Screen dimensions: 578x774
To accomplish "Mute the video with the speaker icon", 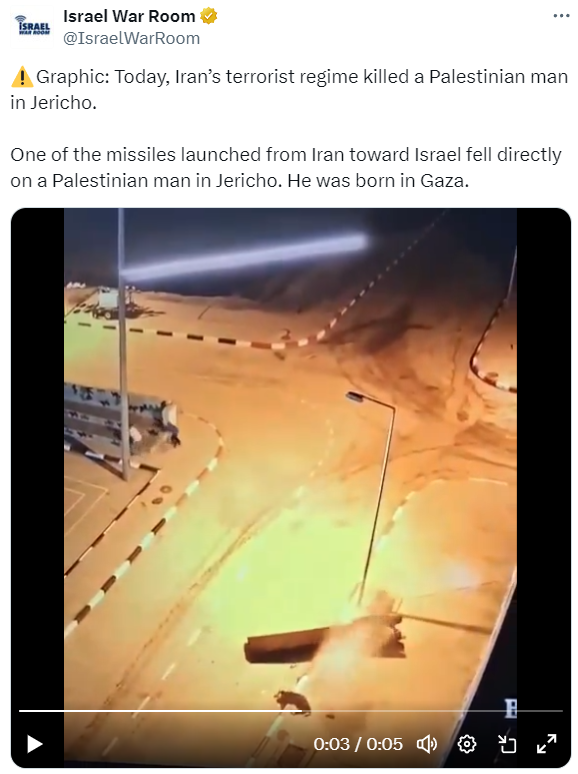I will pos(427,744).
